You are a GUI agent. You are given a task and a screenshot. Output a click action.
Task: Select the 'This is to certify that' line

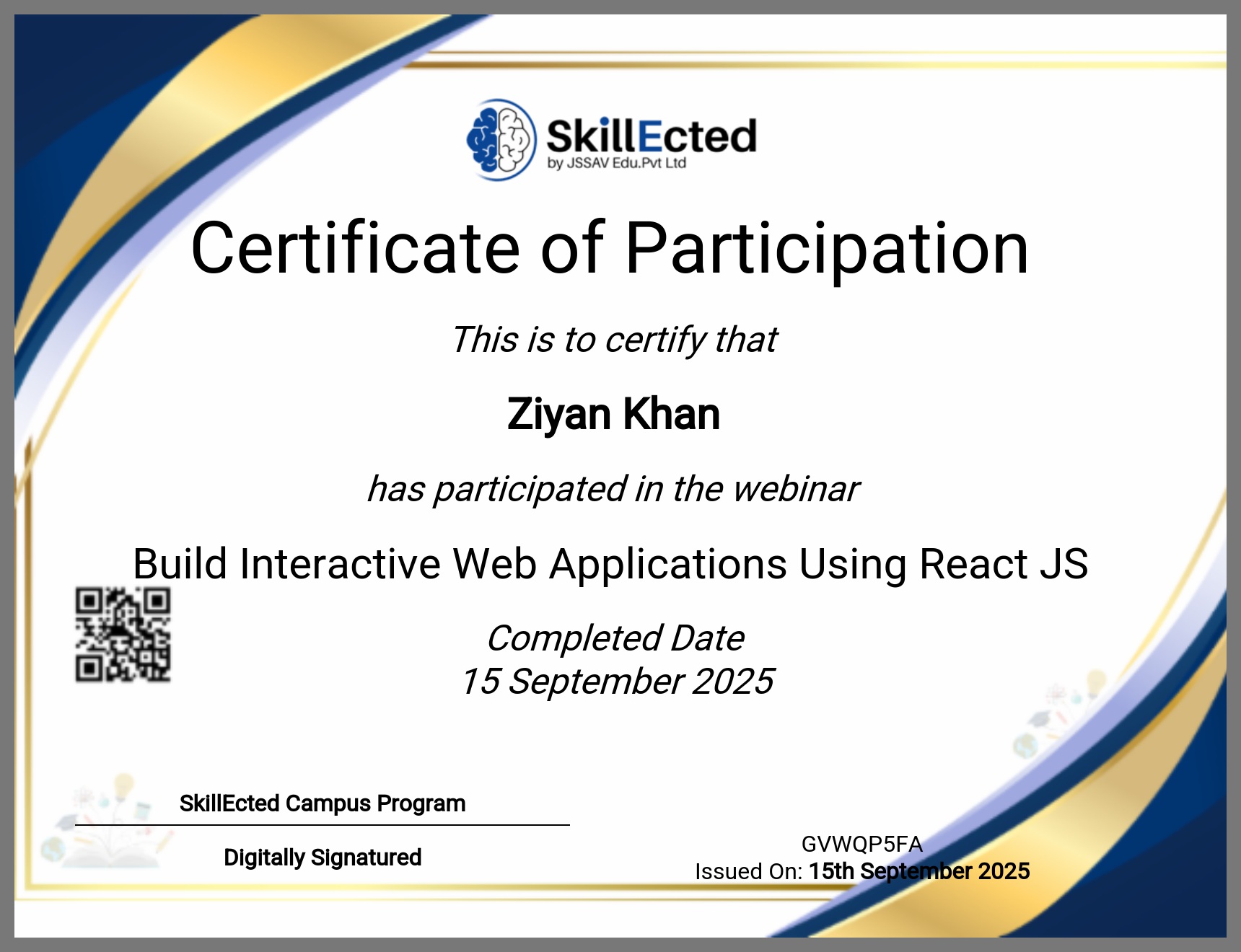614,340
